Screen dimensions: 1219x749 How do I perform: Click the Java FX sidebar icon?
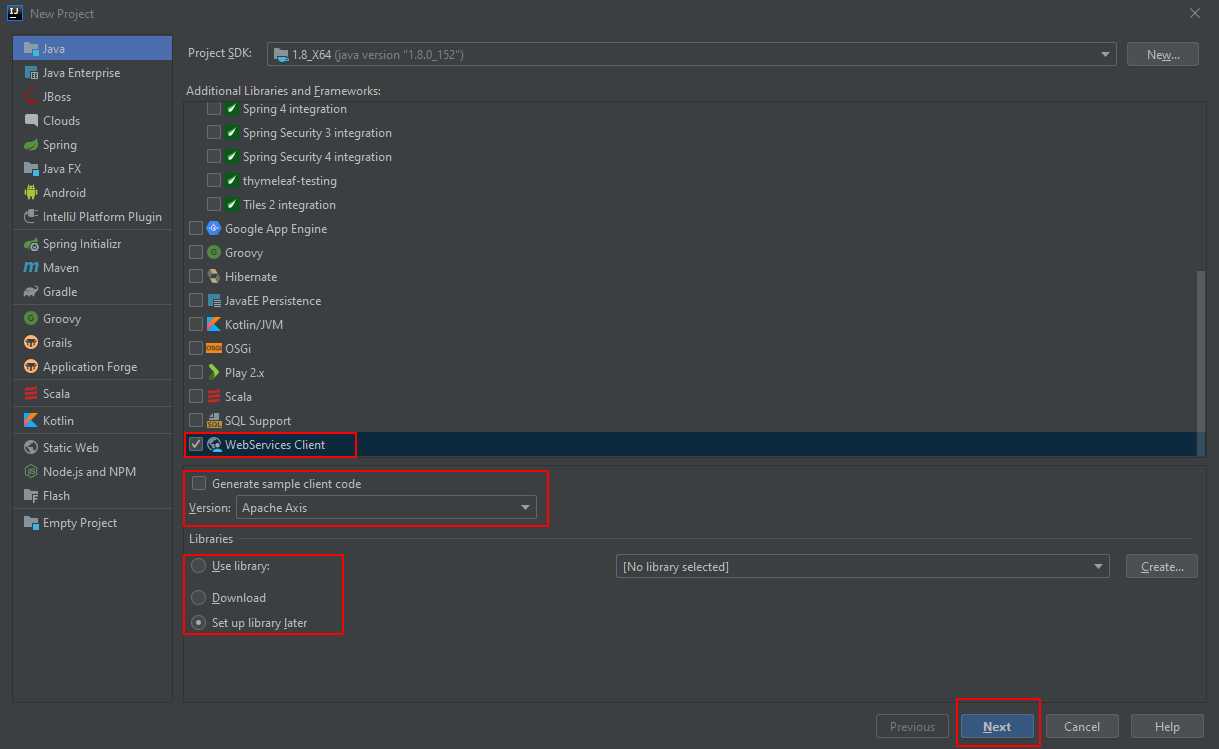coord(31,168)
